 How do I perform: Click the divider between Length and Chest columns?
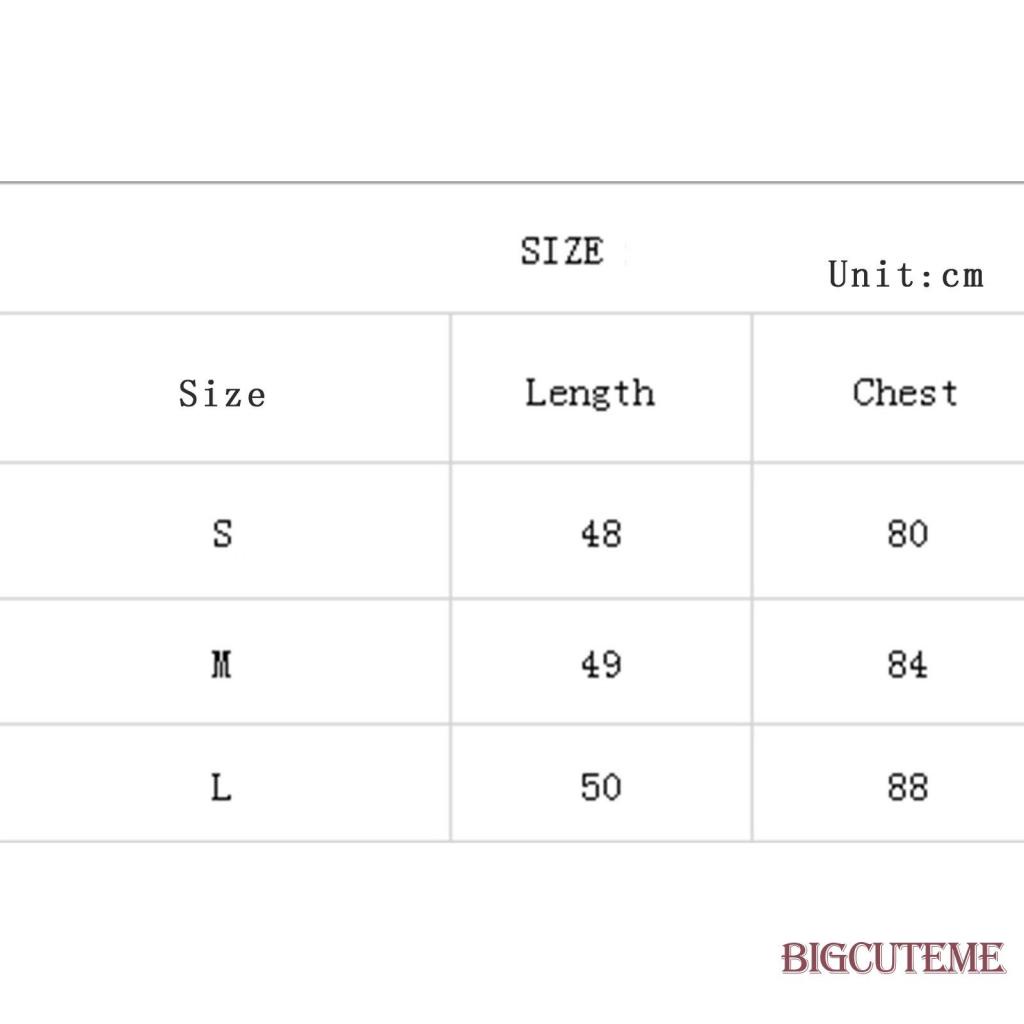point(752,578)
